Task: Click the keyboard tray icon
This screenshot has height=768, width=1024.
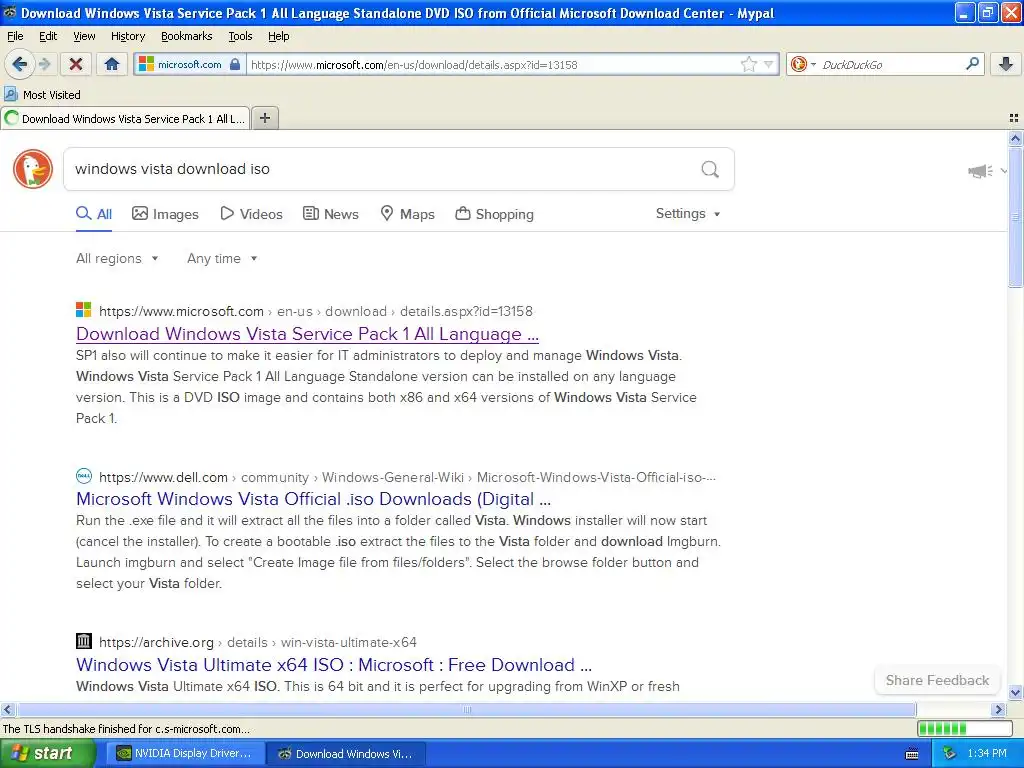Action: [x=912, y=754]
